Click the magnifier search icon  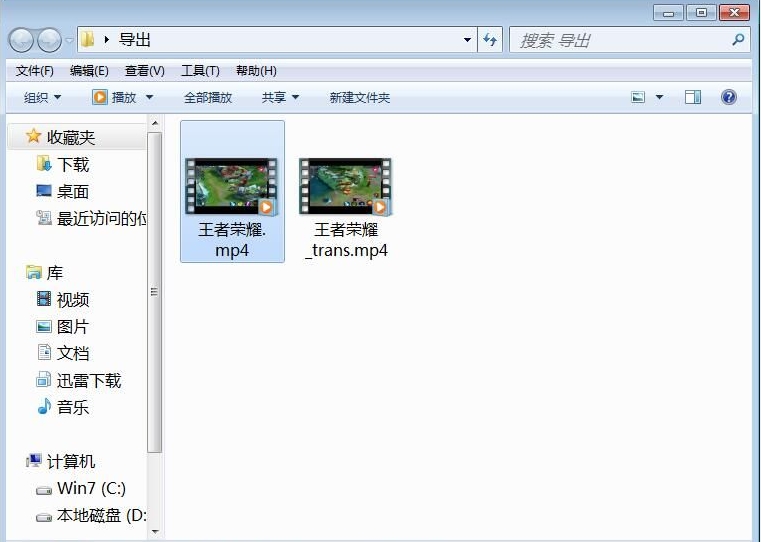tap(738, 40)
